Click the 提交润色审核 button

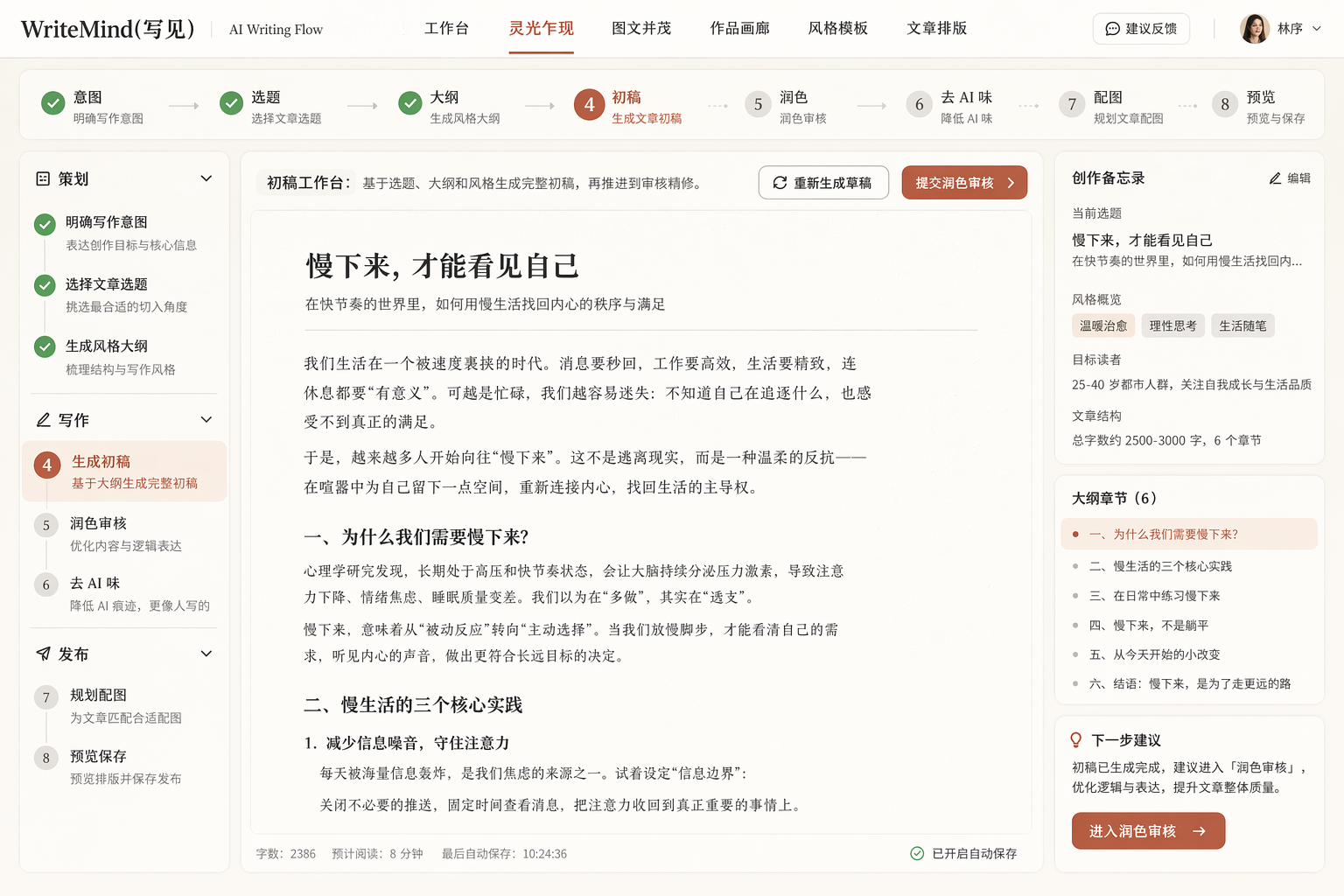[964, 183]
